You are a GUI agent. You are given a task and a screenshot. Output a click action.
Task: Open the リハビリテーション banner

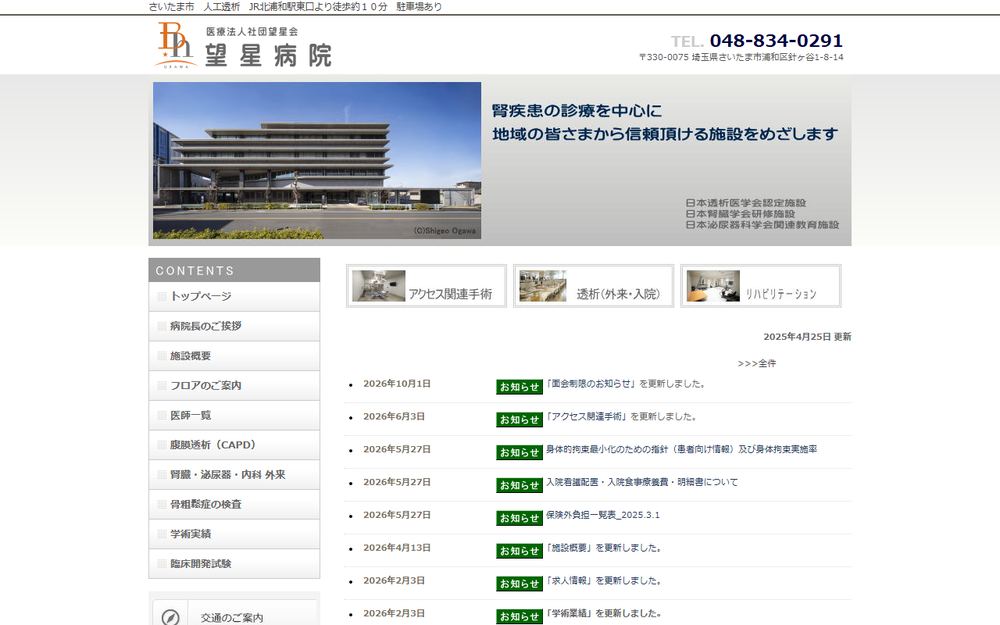(x=760, y=286)
